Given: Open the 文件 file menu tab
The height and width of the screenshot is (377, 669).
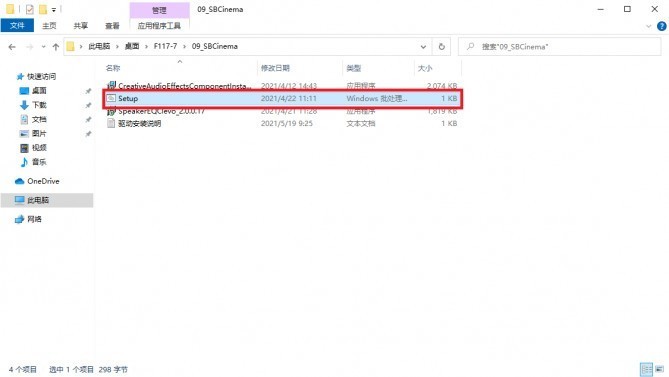Looking at the screenshot, I should pos(17,26).
